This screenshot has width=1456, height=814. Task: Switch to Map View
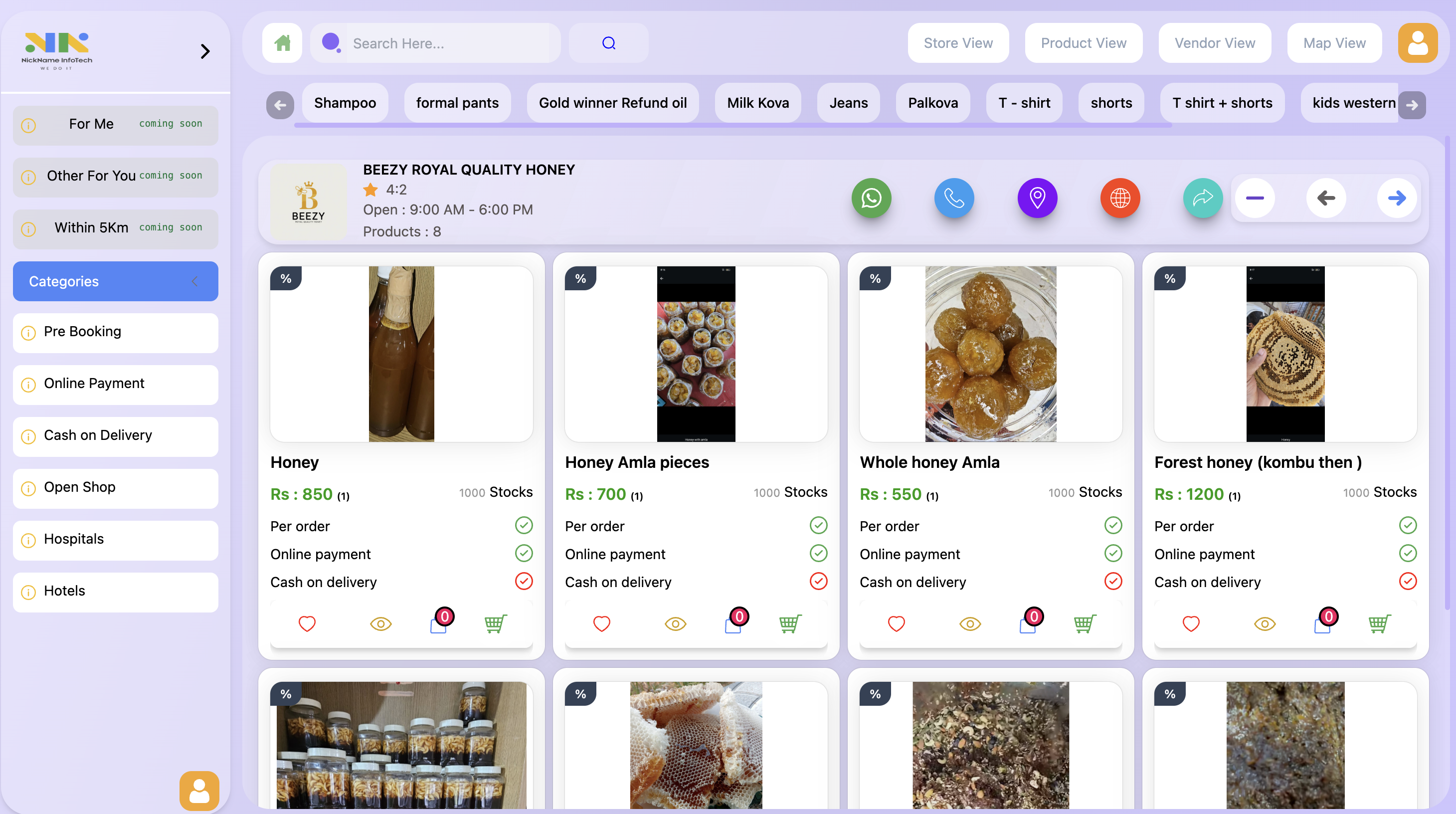1334,42
